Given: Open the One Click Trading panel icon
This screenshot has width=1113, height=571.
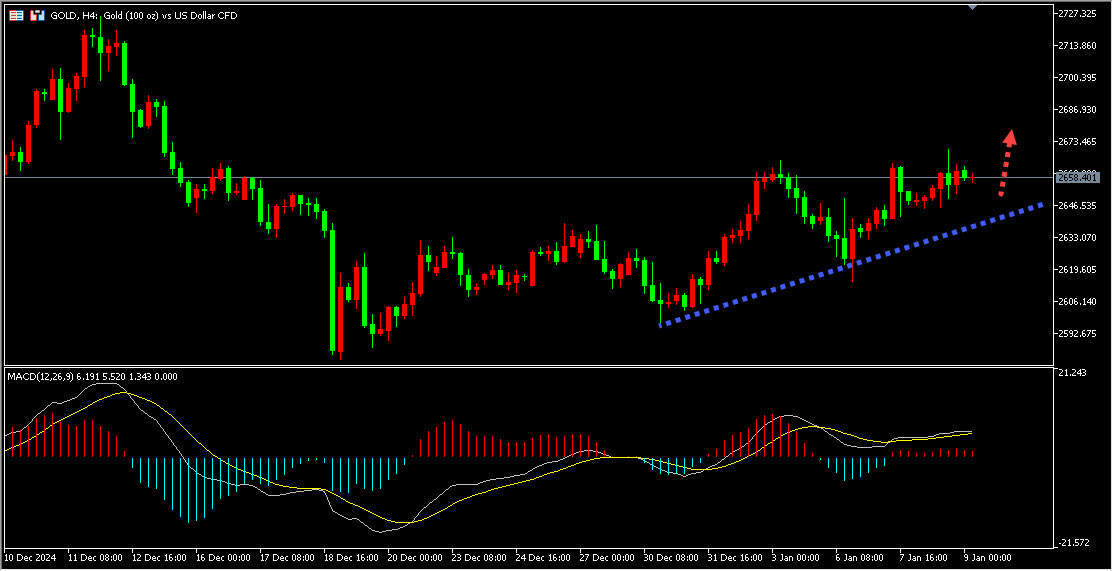Looking at the screenshot, I should (x=37, y=16).
